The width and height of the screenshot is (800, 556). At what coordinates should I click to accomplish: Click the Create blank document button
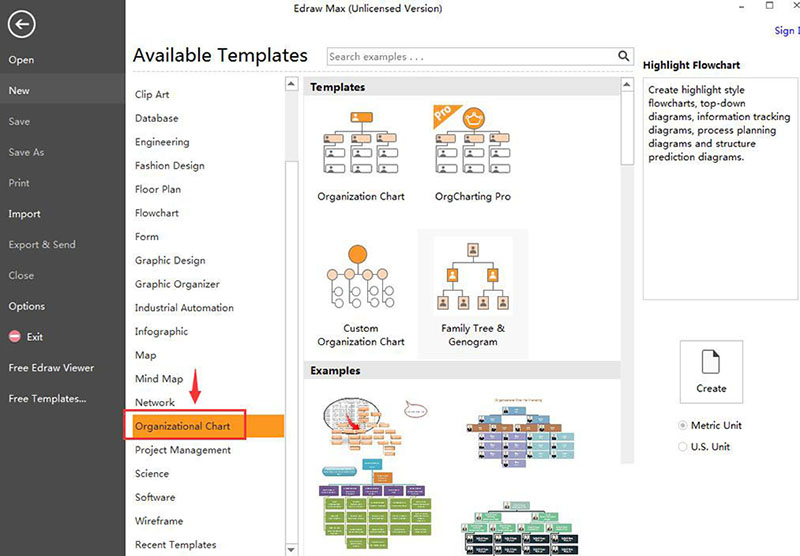[x=711, y=372]
